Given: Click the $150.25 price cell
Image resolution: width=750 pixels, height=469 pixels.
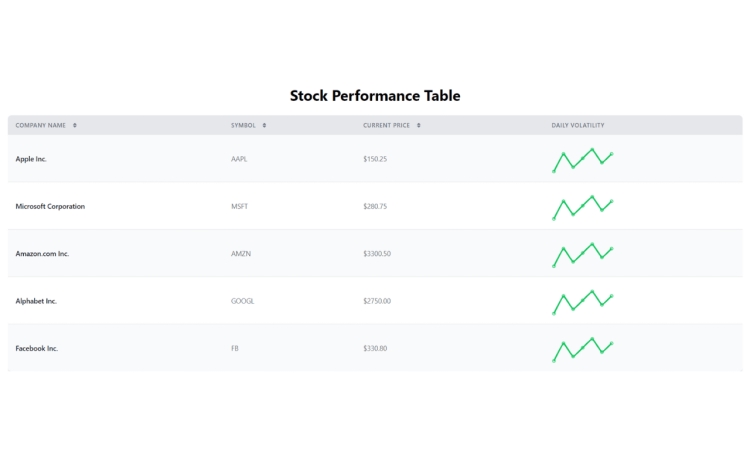Looking at the screenshot, I should click(x=375, y=159).
